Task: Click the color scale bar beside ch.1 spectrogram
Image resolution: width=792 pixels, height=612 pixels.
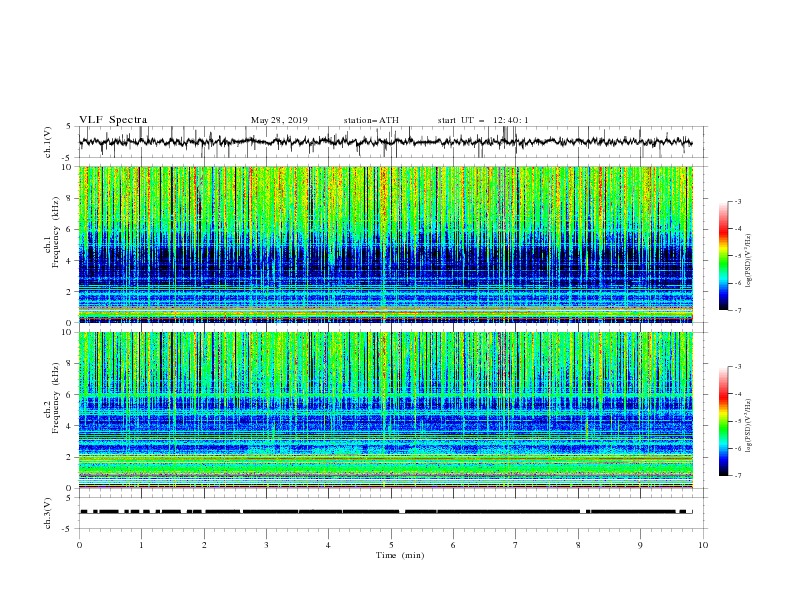Action: point(724,255)
